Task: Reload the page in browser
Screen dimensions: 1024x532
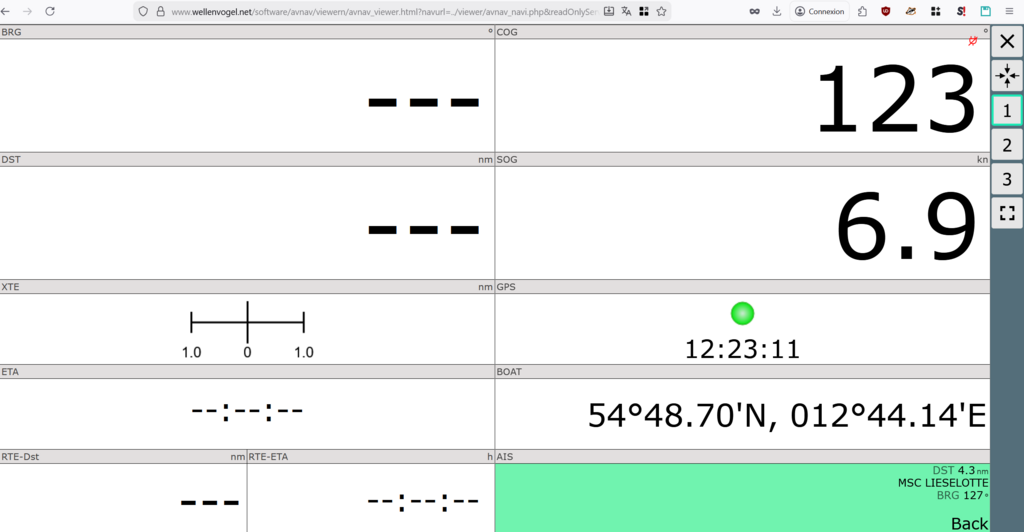Action: click(50, 11)
